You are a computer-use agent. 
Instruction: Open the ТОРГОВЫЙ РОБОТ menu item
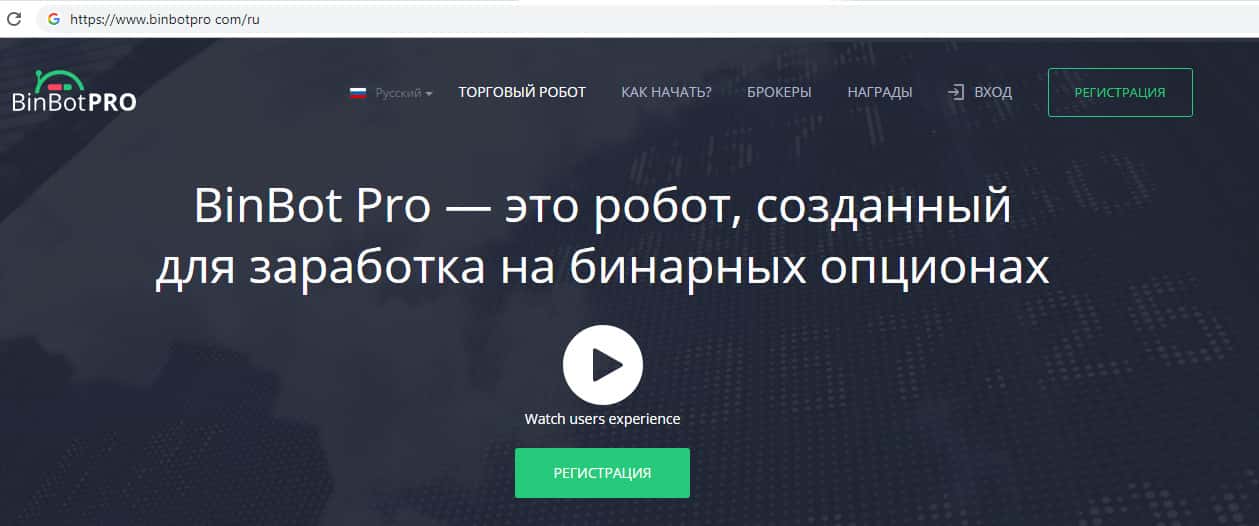[x=522, y=92]
